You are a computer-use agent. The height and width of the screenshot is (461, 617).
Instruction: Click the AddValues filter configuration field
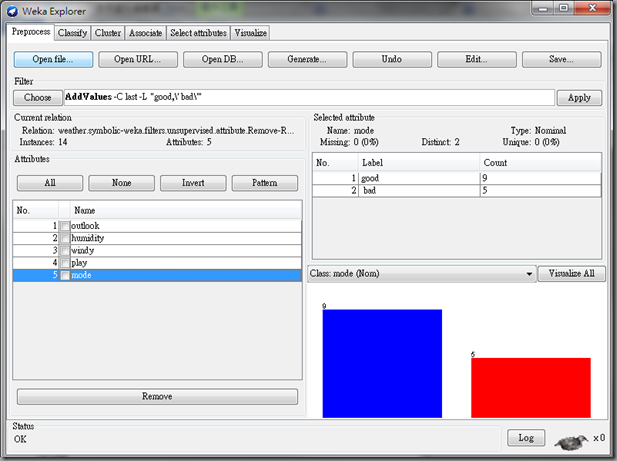pos(309,97)
